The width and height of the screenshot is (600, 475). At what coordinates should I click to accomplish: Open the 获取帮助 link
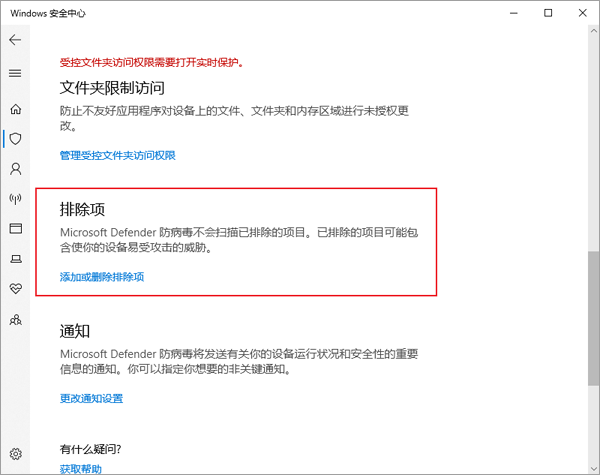click(x=80, y=468)
